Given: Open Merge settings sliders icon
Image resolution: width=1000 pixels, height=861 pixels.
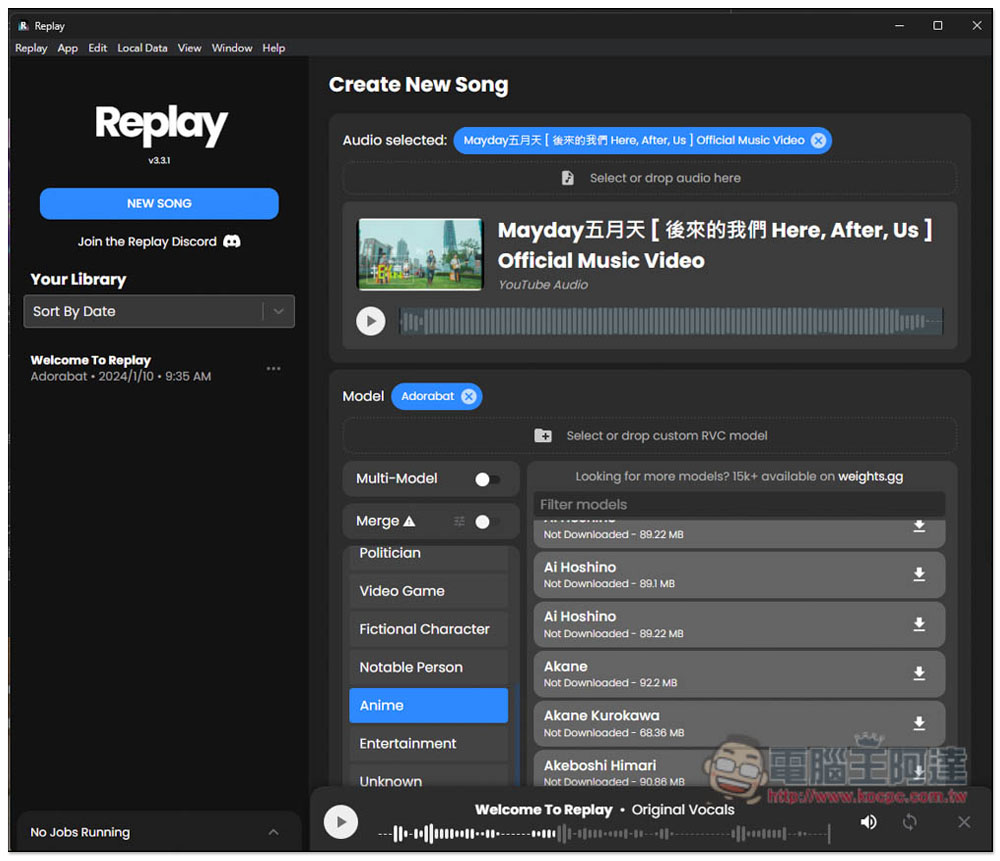Looking at the screenshot, I should point(459,521).
